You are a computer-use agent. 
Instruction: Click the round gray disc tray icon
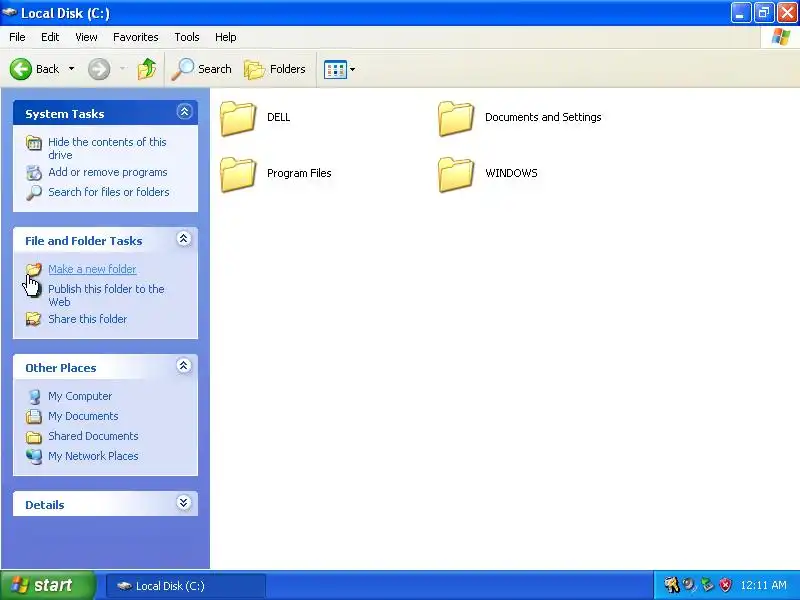click(689, 585)
